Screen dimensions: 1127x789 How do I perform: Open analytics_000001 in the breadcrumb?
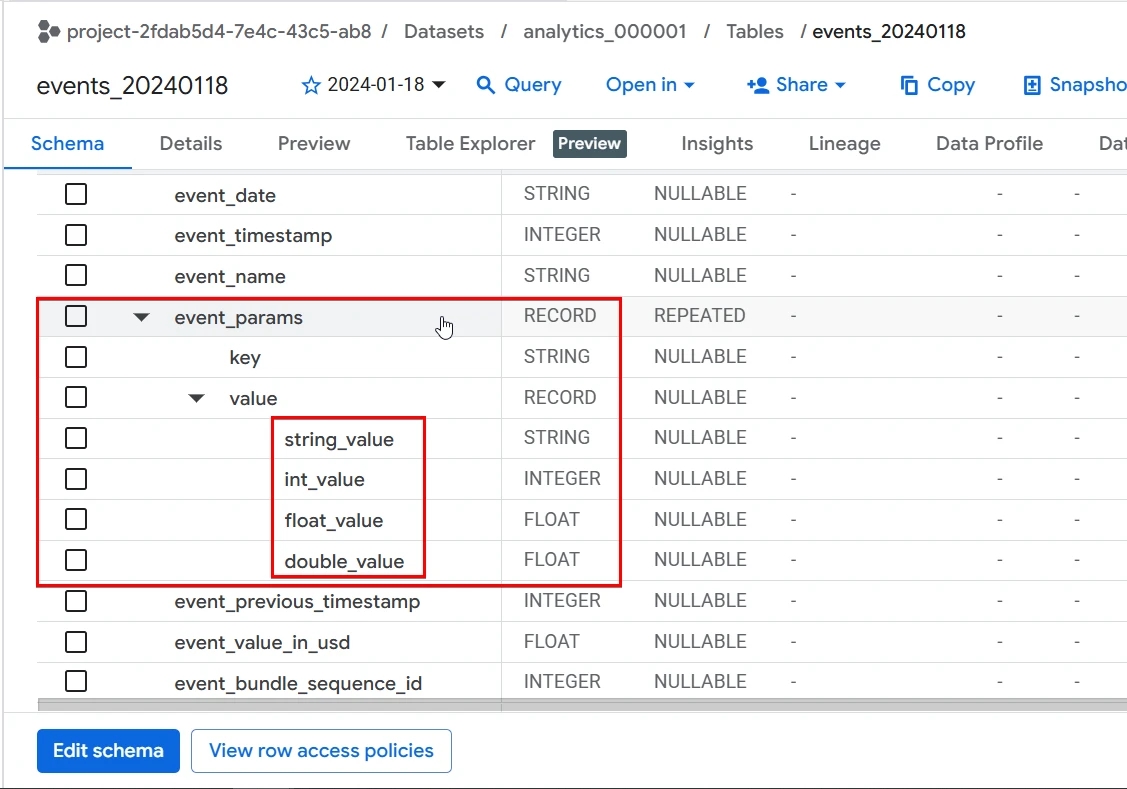click(x=604, y=32)
